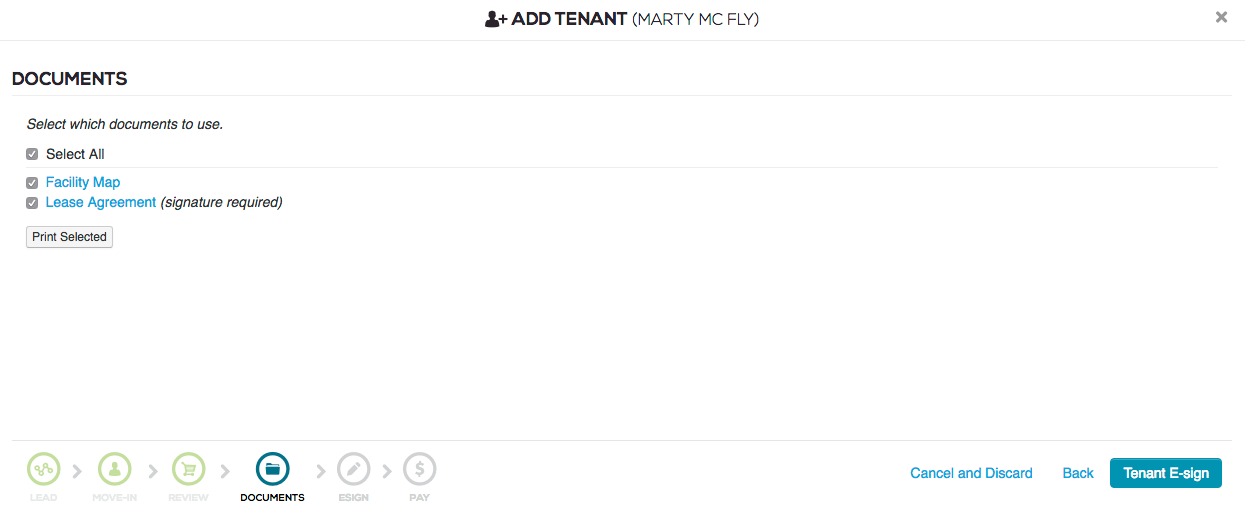The height and width of the screenshot is (517, 1245).
Task: Click the chevron between Esign and Pay
Action: click(387, 471)
